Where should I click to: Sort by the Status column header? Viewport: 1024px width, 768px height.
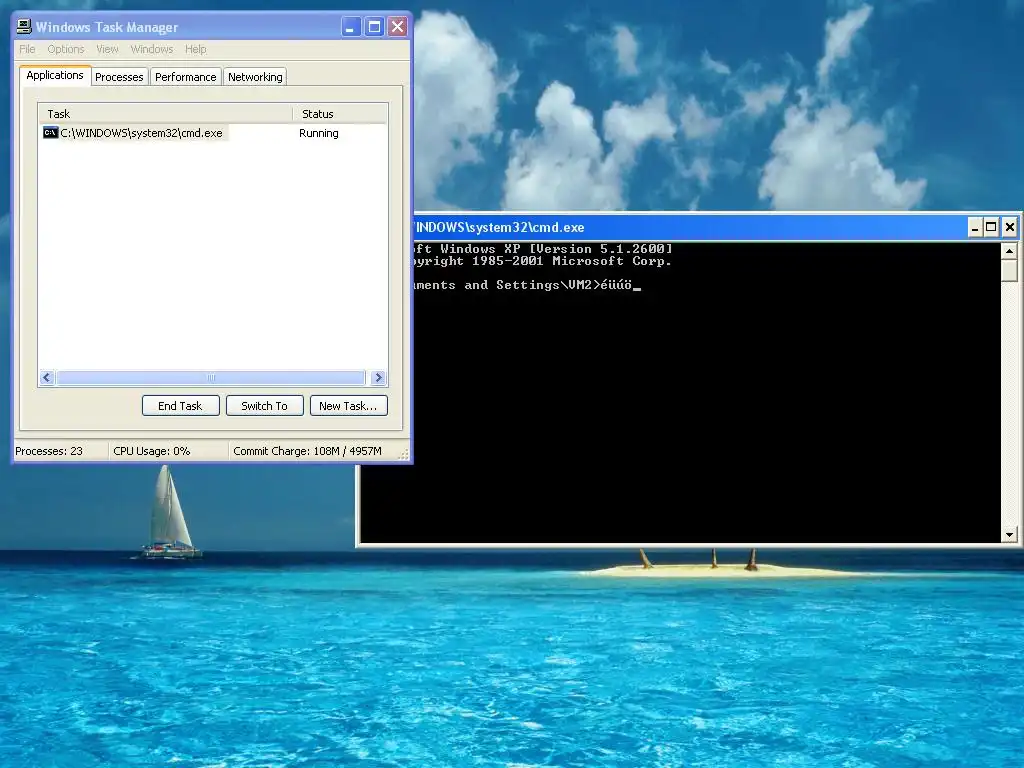click(340, 114)
